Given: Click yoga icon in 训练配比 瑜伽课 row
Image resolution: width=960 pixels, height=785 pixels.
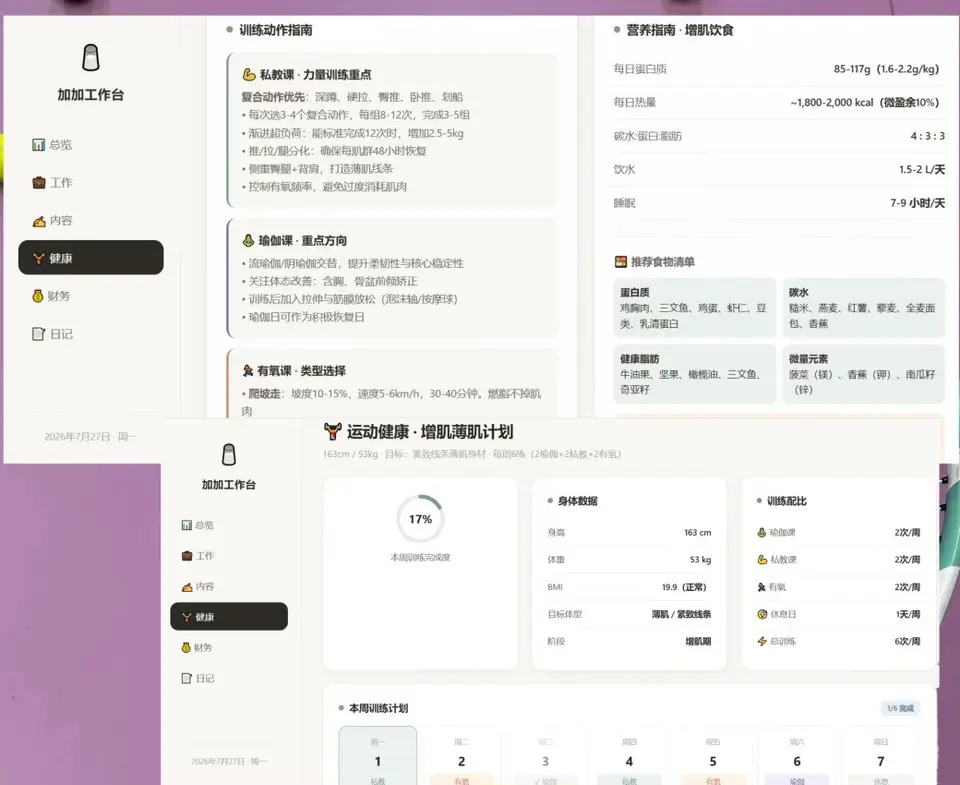Looking at the screenshot, I should [x=762, y=532].
